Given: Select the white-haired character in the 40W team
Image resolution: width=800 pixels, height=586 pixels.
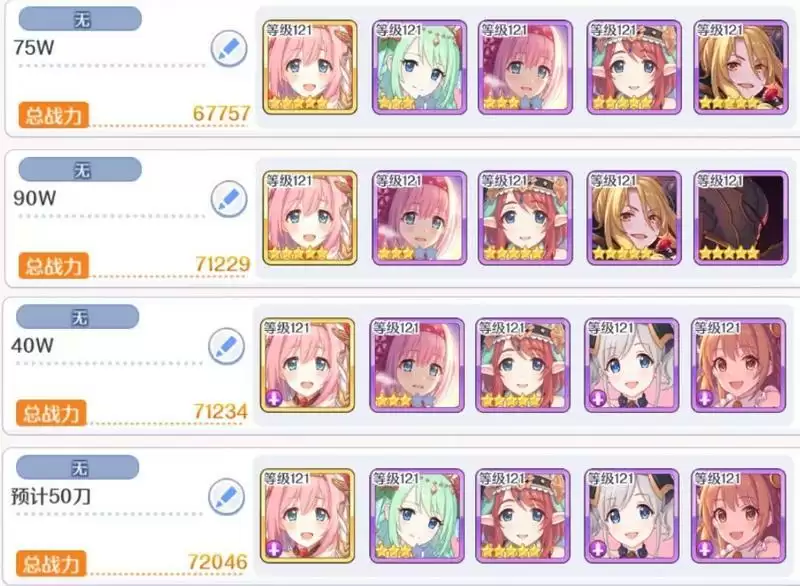Looking at the screenshot, I should (x=632, y=365).
